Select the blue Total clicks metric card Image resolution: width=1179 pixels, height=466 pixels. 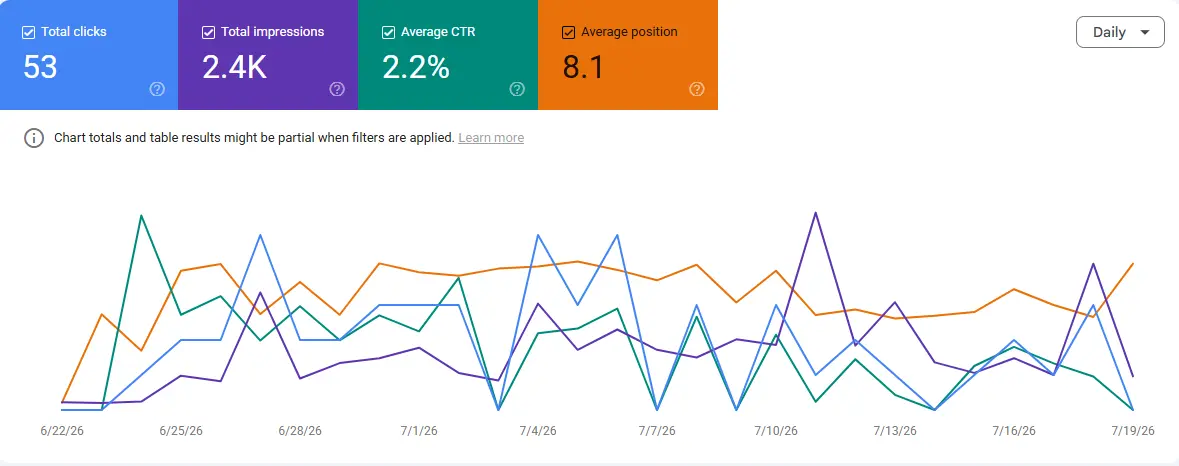coord(89,55)
